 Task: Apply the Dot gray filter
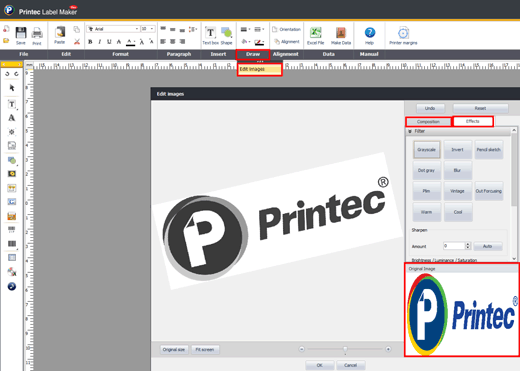pos(427,170)
